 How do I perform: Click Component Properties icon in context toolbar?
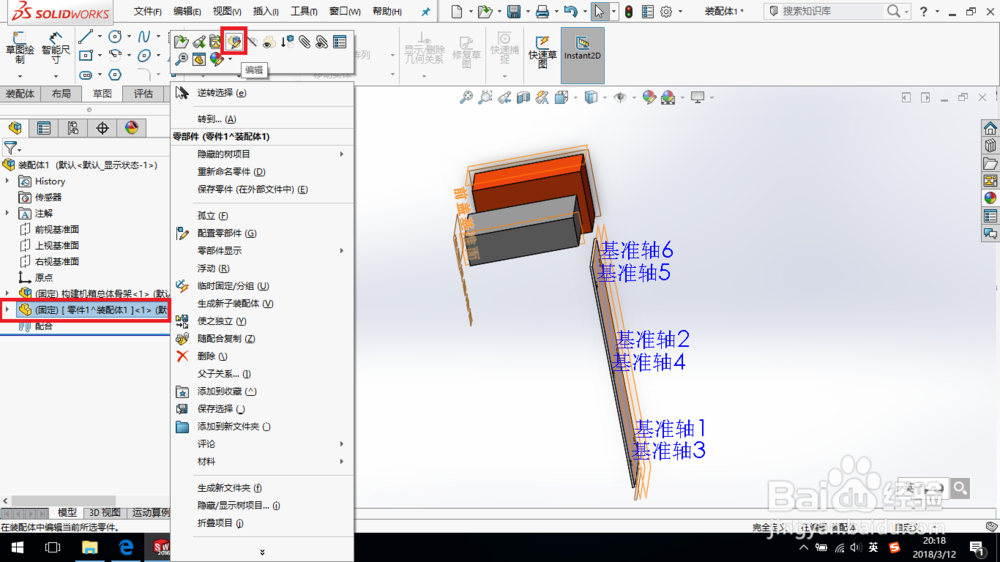pos(339,42)
